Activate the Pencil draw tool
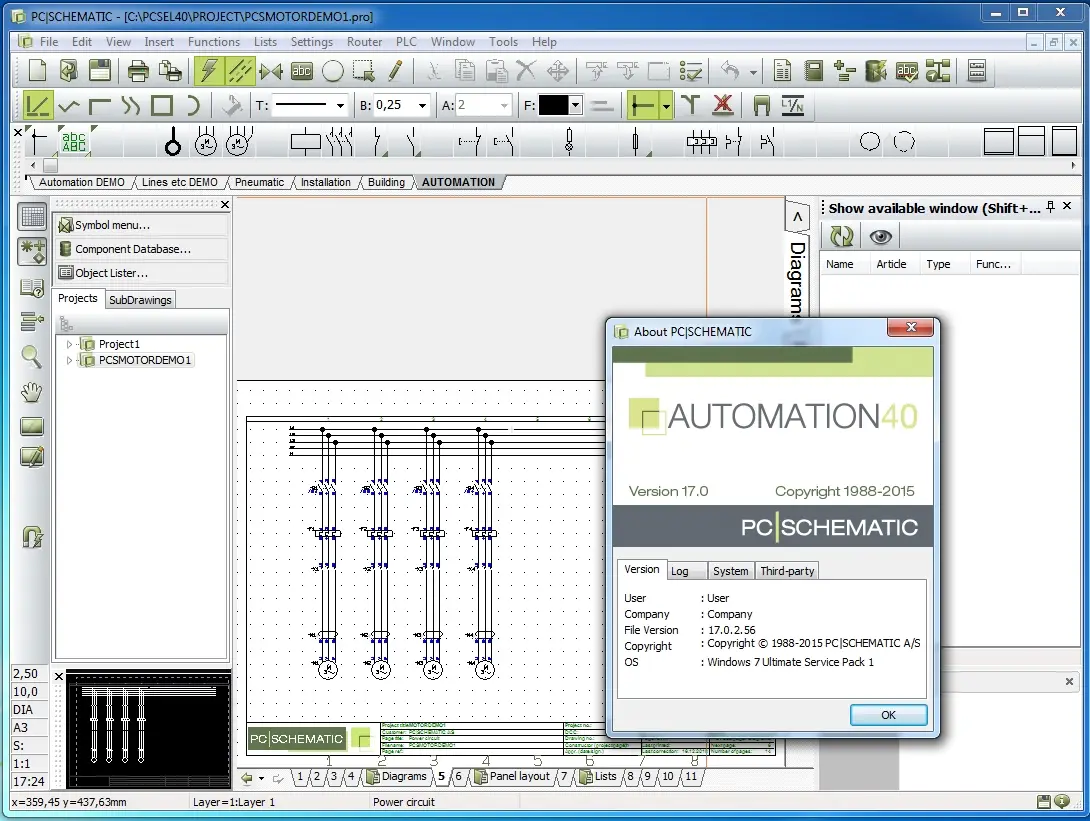 point(394,71)
